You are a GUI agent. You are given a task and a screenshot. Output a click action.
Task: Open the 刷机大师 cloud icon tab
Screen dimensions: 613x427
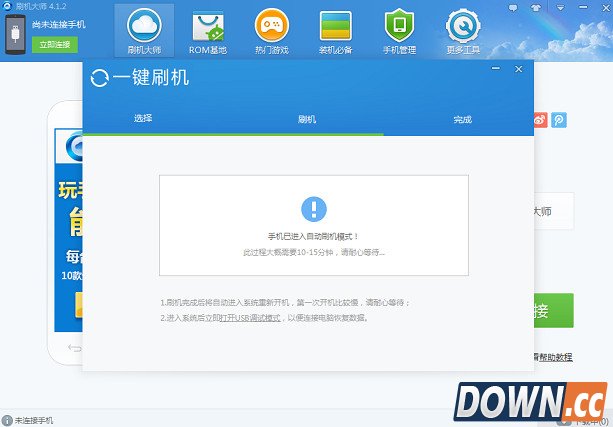[x=143, y=30]
